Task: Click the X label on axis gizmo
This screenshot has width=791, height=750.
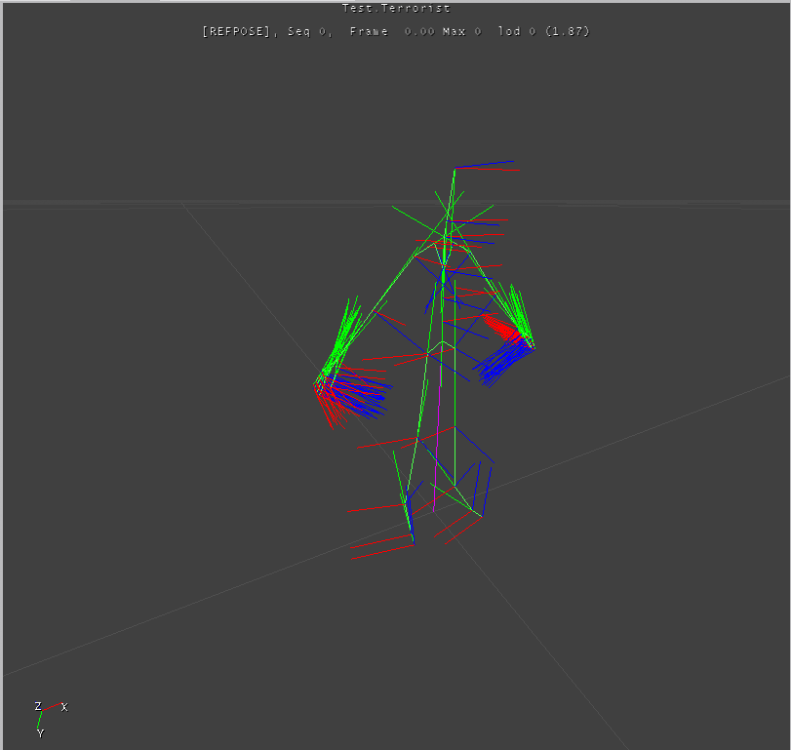Action: click(64, 707)
